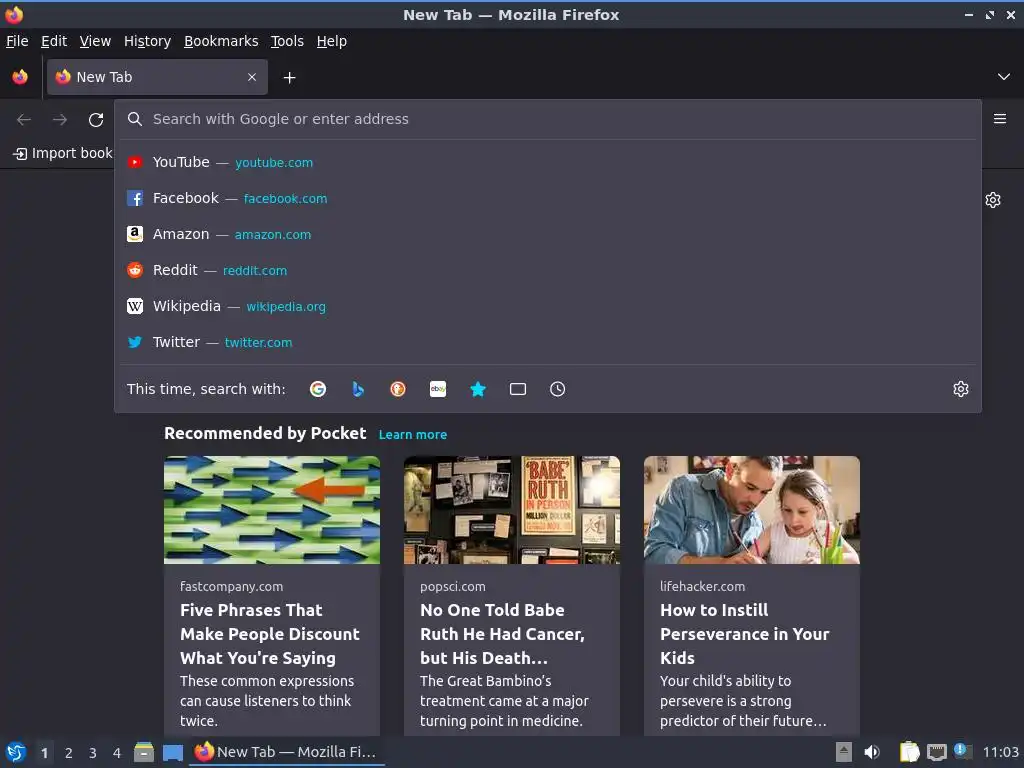Search History using clock icon
Image resolution: width=1024 pixels, height=768 pixels.
(x=558, y=389)
